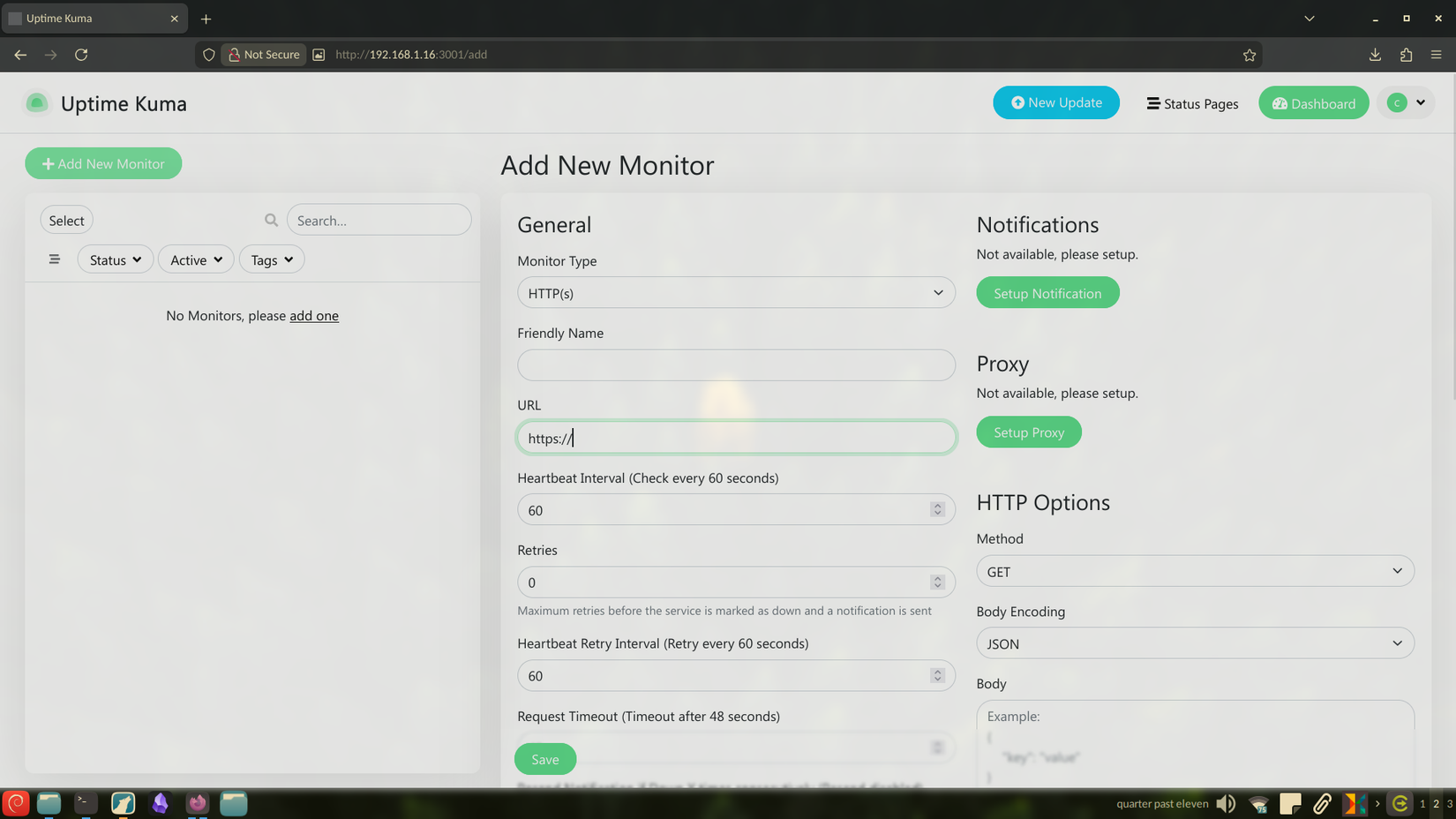Image resolution: width=1456 pixels, height=819 pixels.
Task: Go to the Dashboard
Action: 1314,103
